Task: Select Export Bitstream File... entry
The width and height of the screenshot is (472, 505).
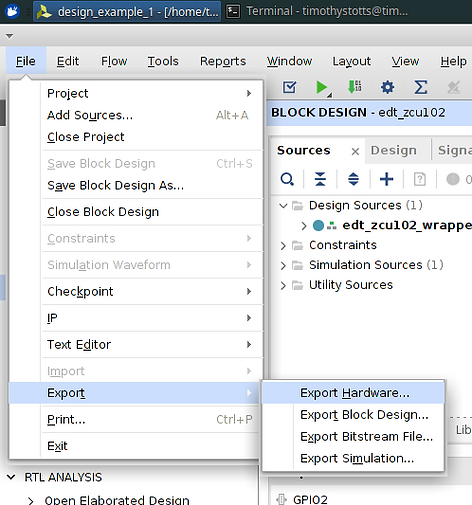Action: 353,436
